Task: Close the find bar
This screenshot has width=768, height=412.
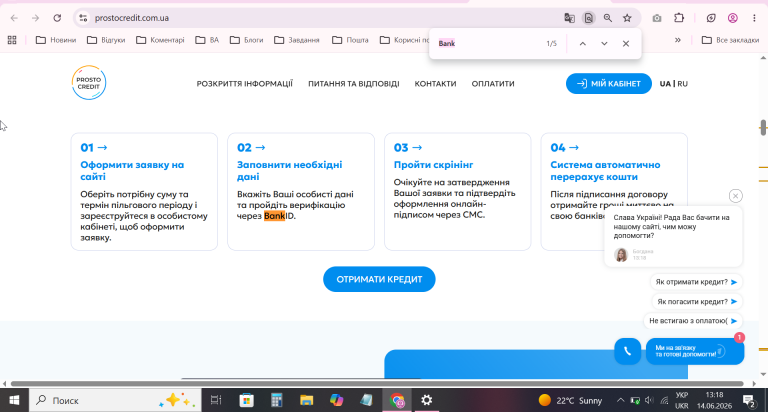Action: tap(625, 44)
